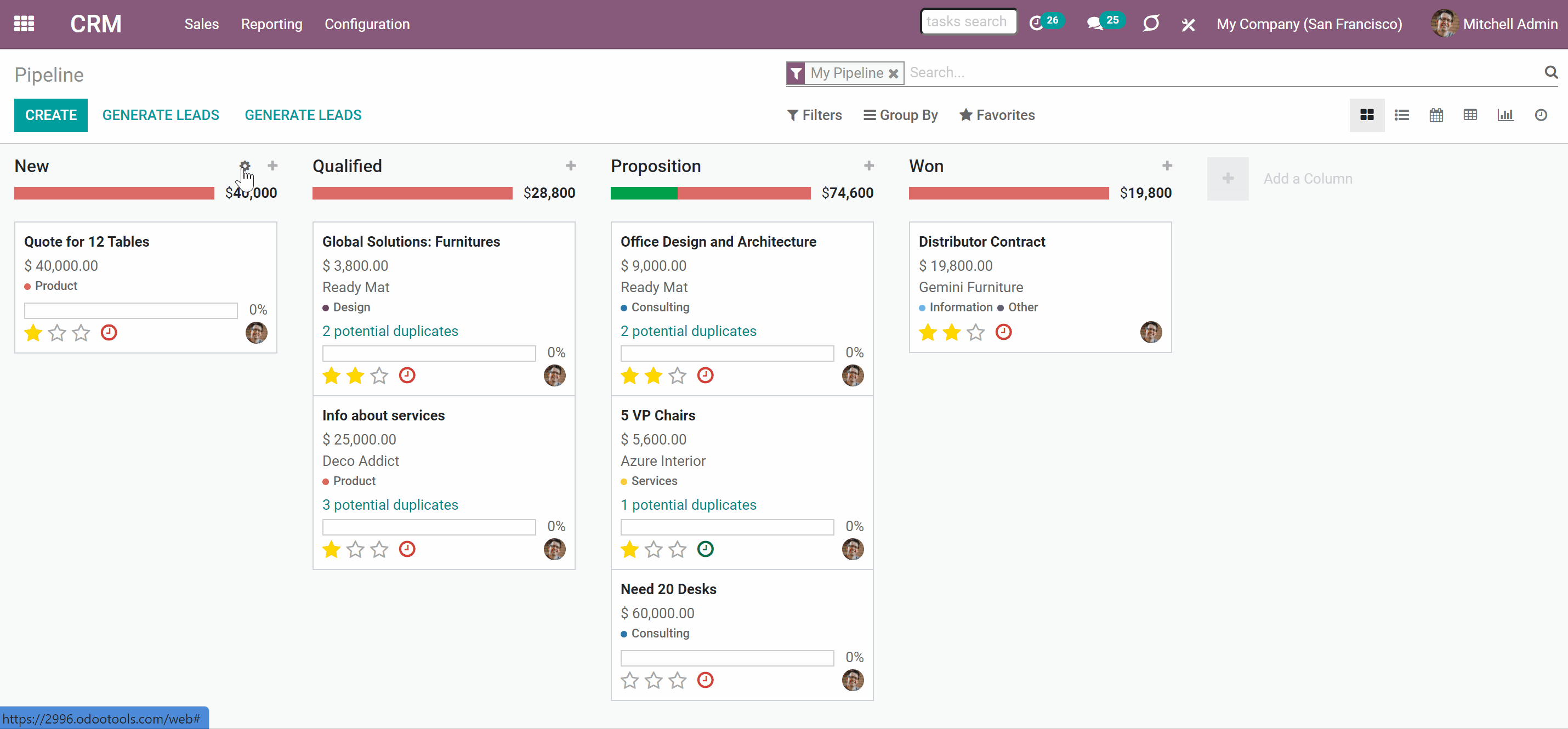Screen dimensions: 1568x729
Task: Click the refresh circle icon in top bar
Action: (1150, 24)
